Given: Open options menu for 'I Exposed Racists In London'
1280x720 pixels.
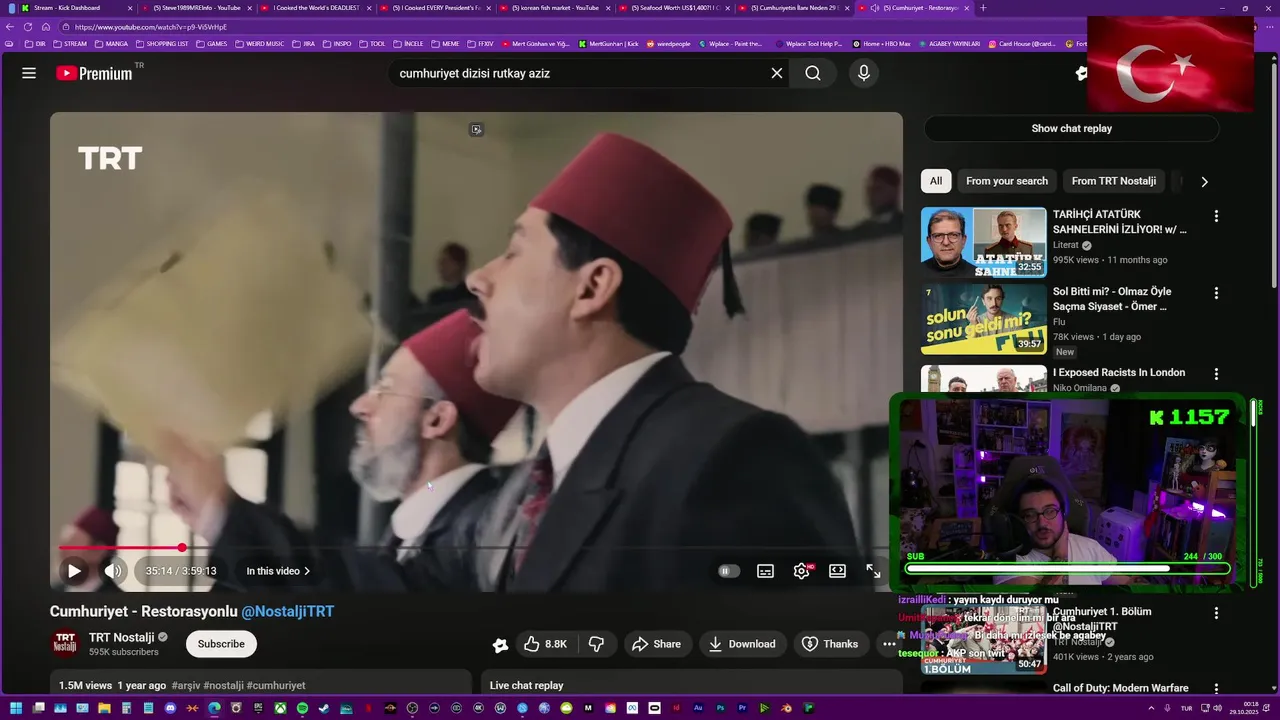Looking at the screenshot, I should click(1216, 374).
